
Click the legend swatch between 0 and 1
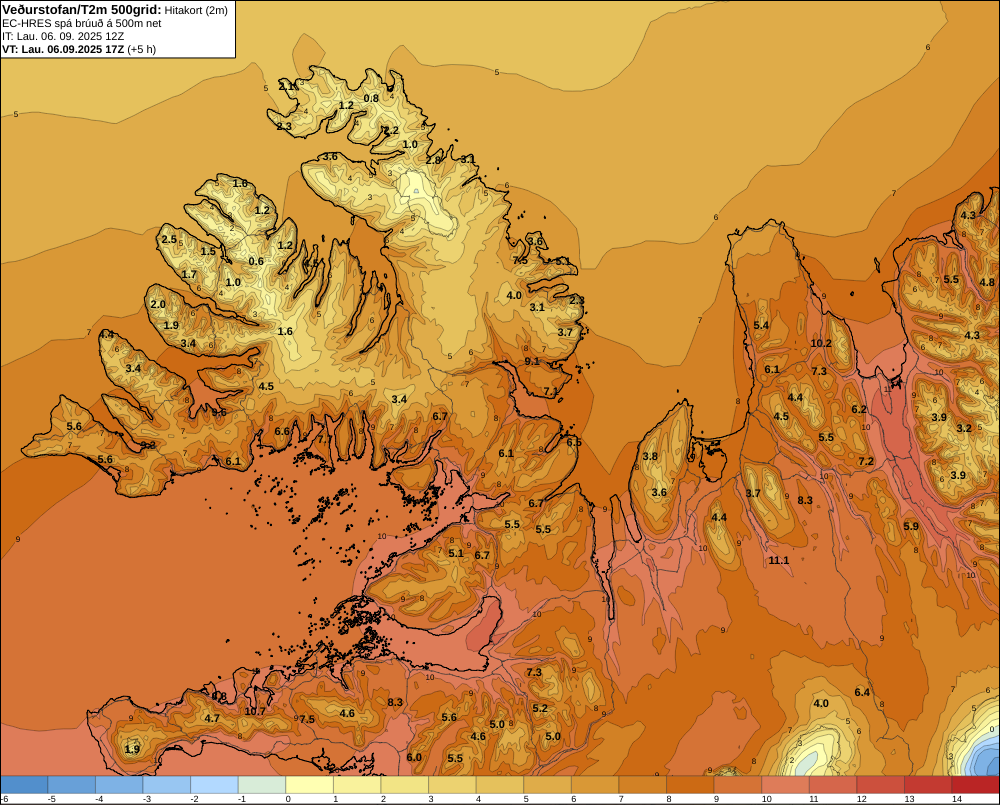point(309,785)
